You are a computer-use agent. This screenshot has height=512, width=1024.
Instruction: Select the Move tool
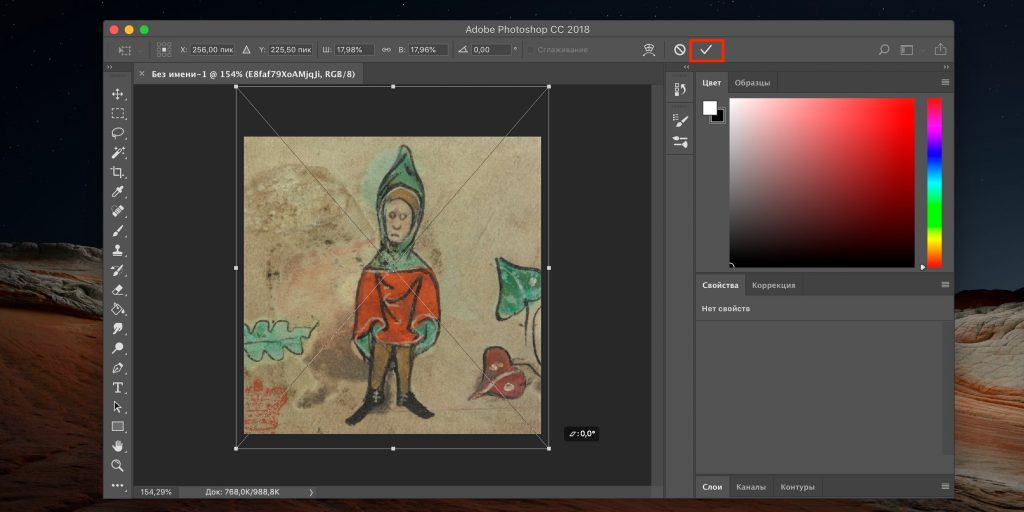(x=118, y=94)
